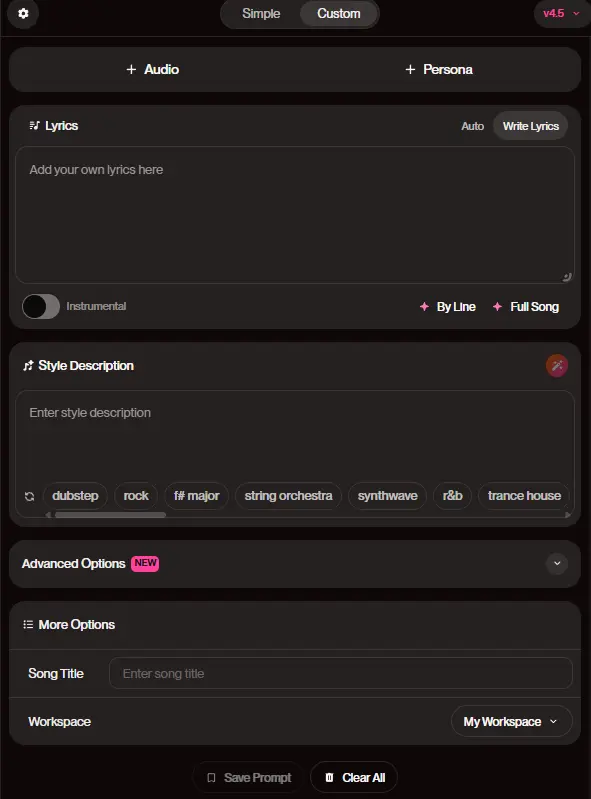Click the style tags horizontal scrollbar

[110, 515]
